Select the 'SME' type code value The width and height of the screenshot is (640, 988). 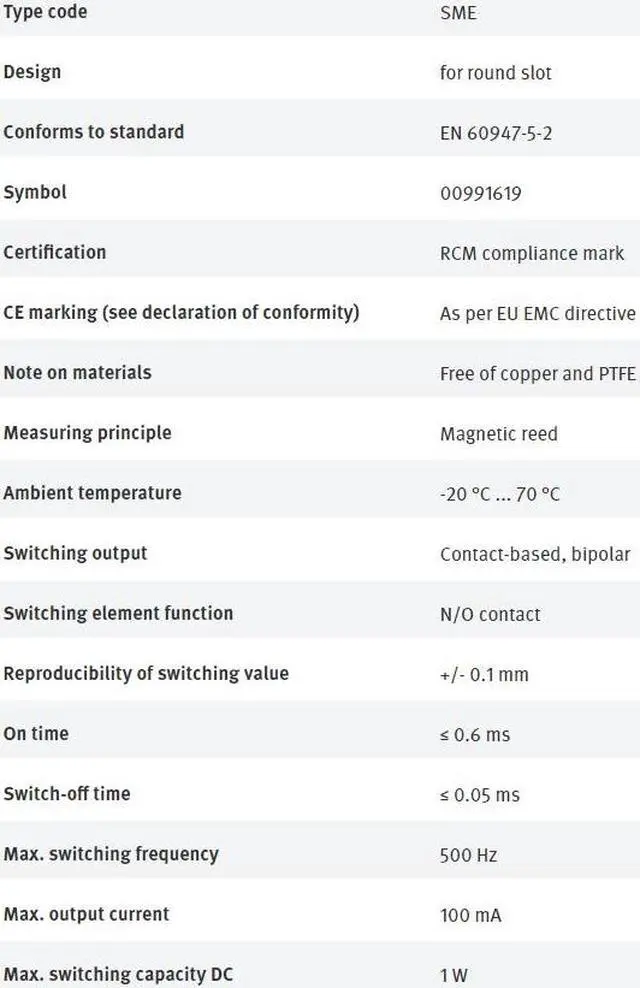[x=458, y=14]
